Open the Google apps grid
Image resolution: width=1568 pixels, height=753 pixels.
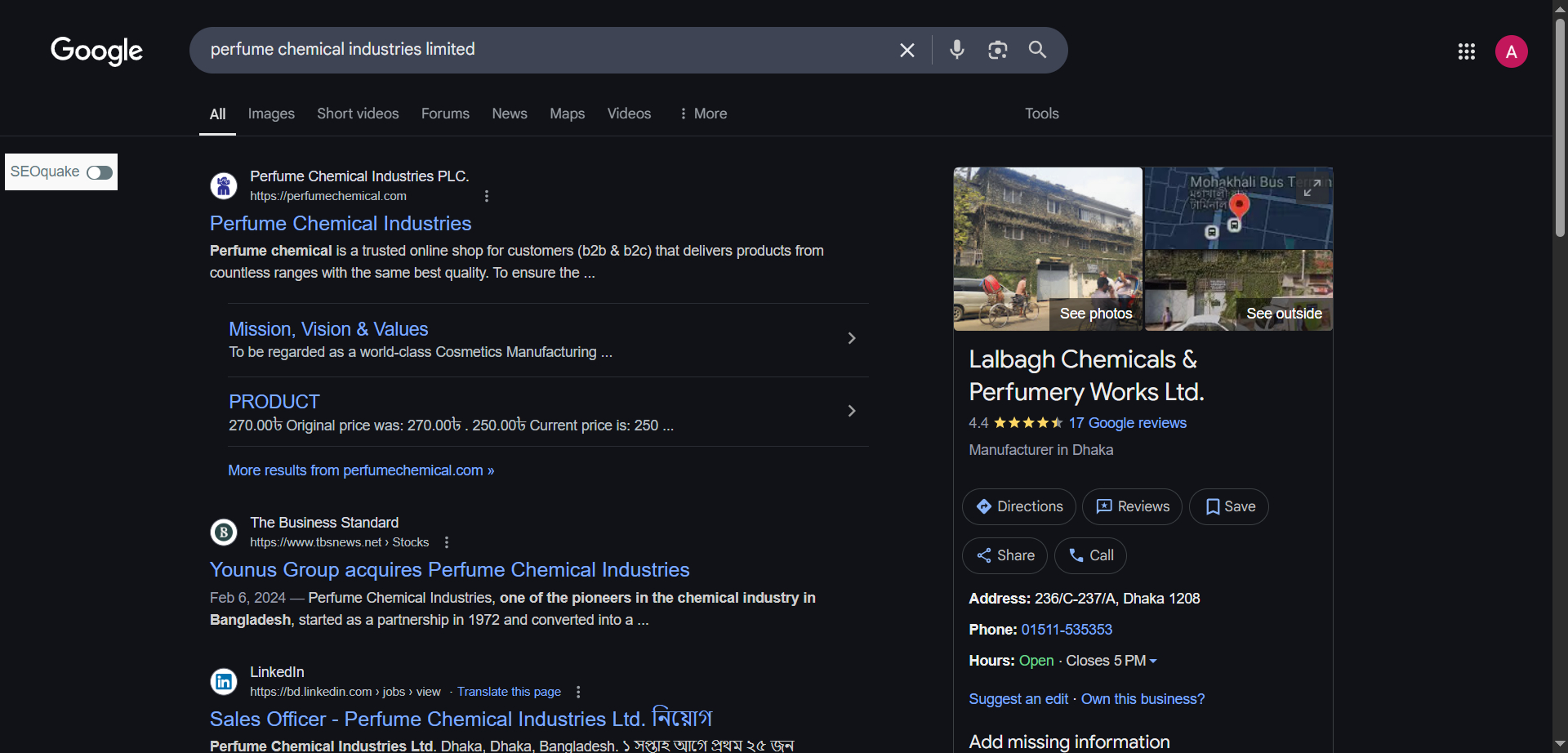click(x=1466, y=51)
